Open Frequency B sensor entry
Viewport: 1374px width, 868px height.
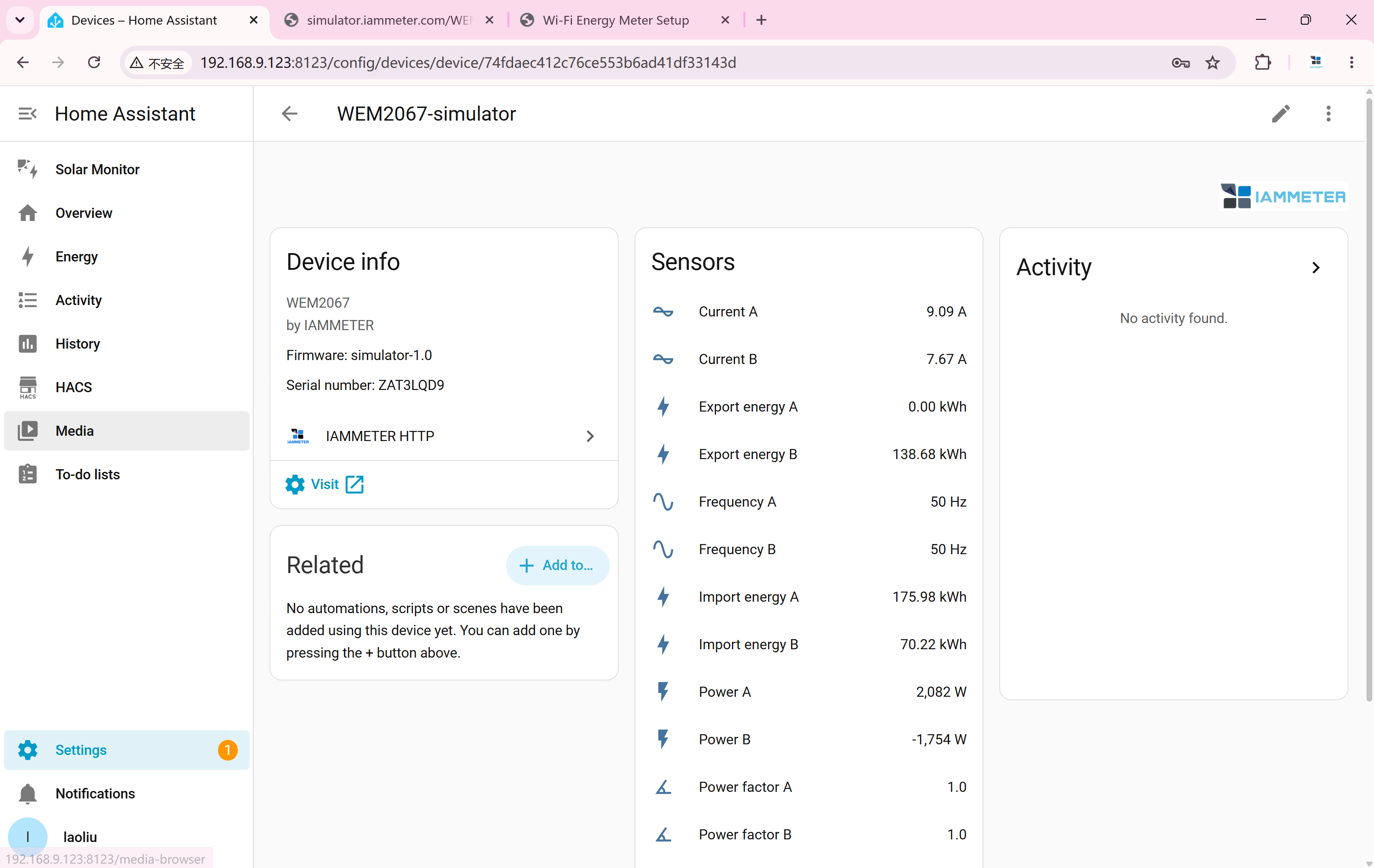click(809, 549)
